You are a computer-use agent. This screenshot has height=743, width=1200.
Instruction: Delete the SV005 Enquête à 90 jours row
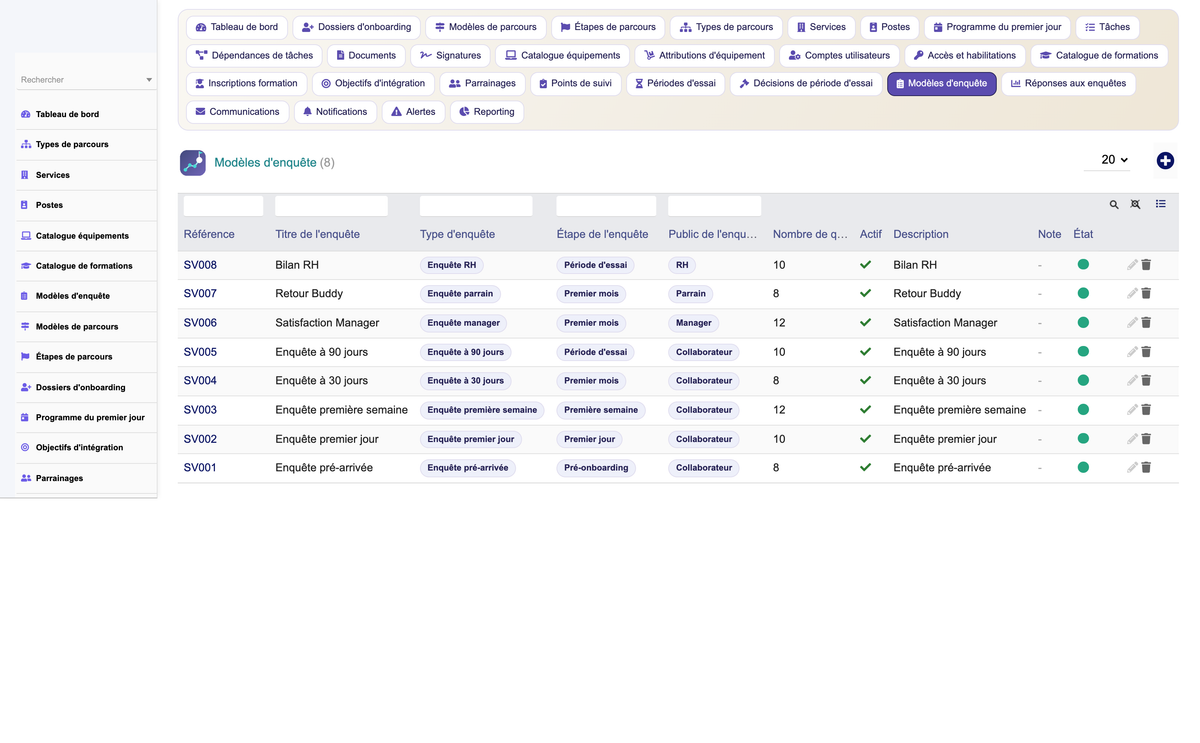[x=1146, y=352]
